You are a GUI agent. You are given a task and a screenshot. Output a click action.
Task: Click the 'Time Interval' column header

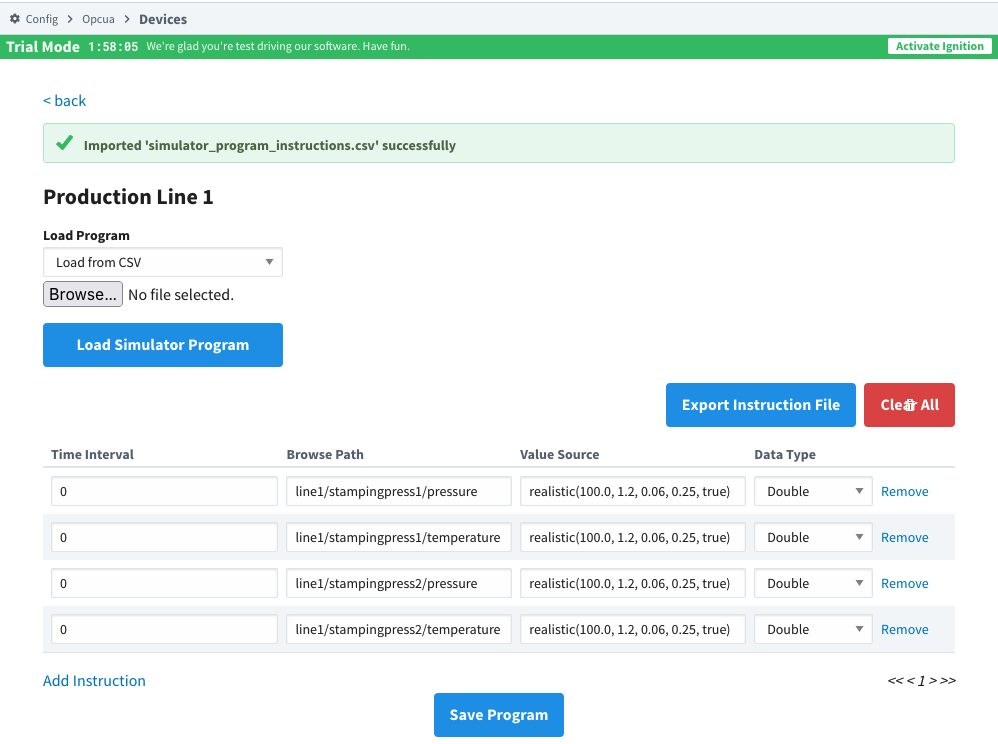tap(92, 454)
